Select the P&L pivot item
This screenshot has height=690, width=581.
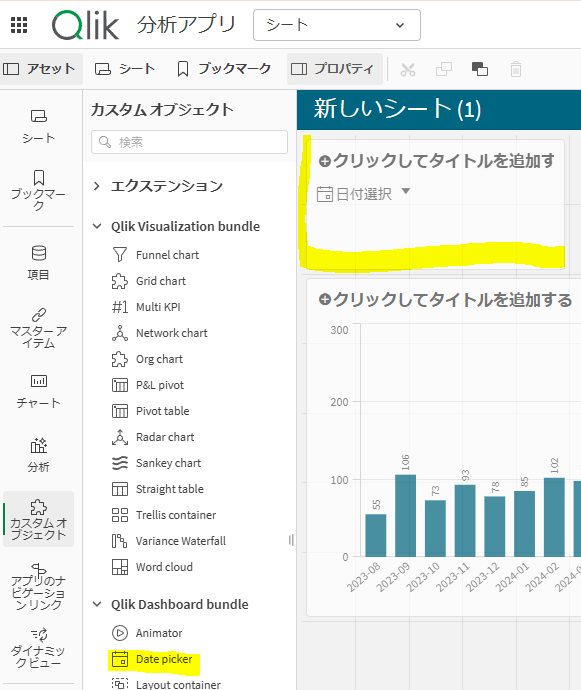click(x=148, y=385)
